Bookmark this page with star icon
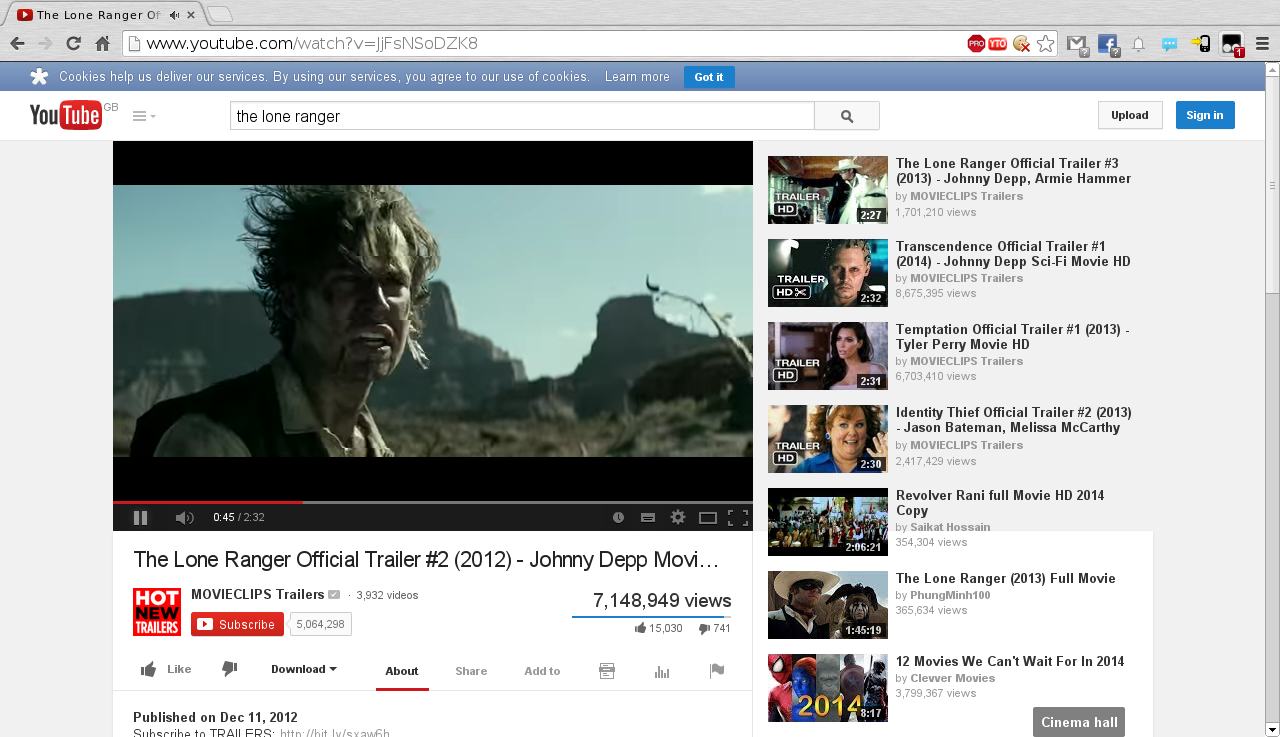 click(x=1045, y=43)
